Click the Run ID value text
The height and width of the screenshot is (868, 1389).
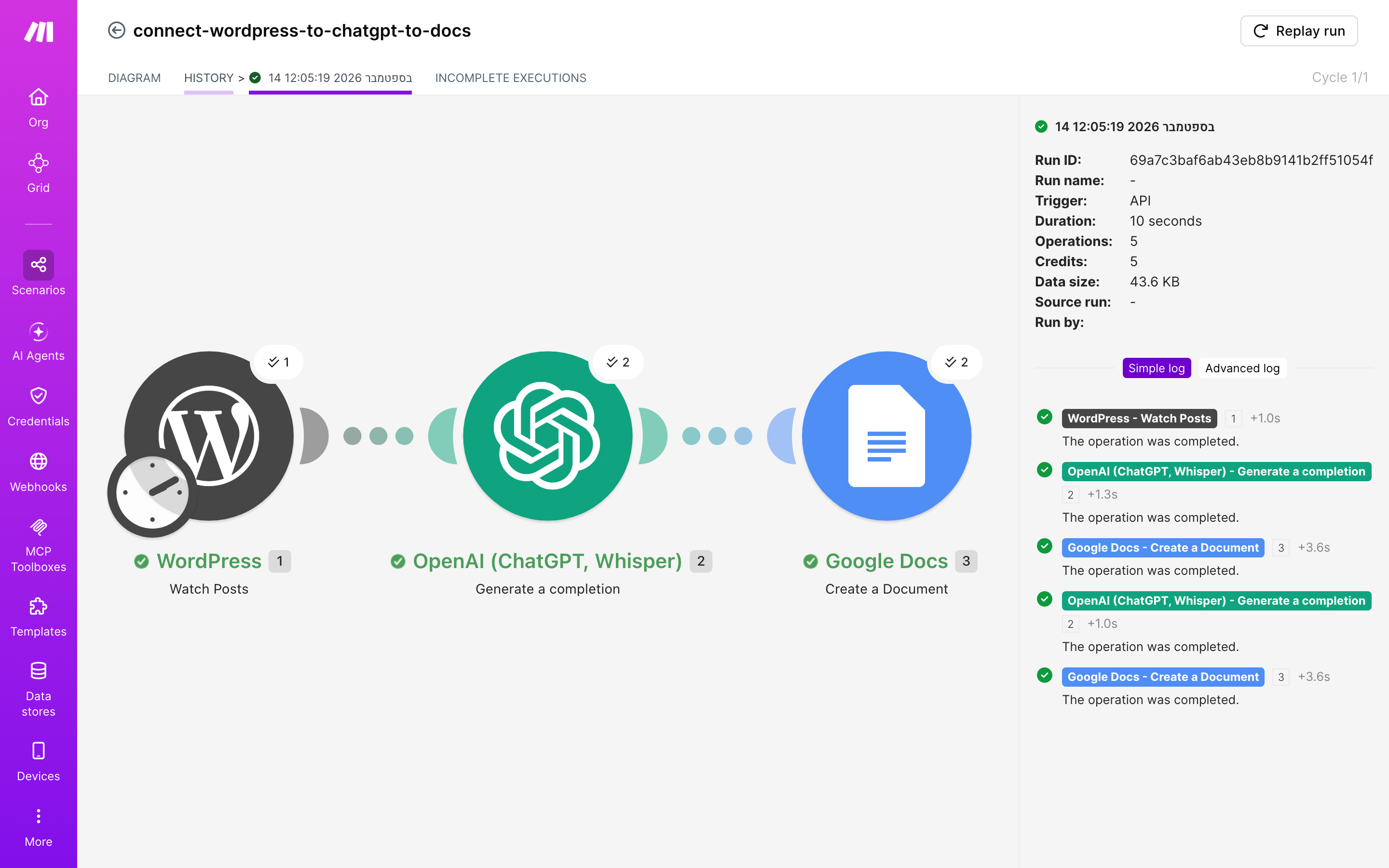(x=1251, y=160)
